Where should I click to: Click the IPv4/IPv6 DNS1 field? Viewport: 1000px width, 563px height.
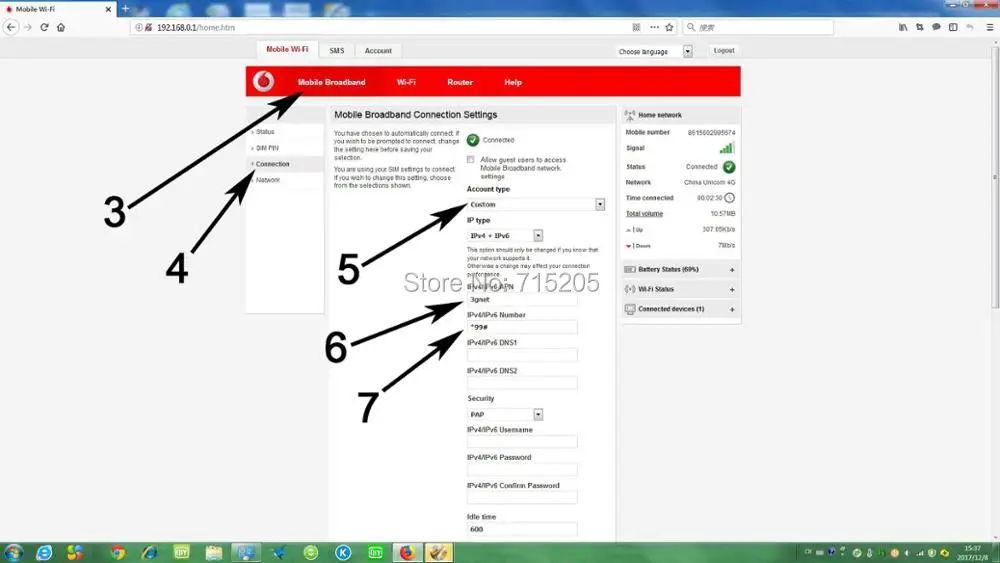click(522, 355)
